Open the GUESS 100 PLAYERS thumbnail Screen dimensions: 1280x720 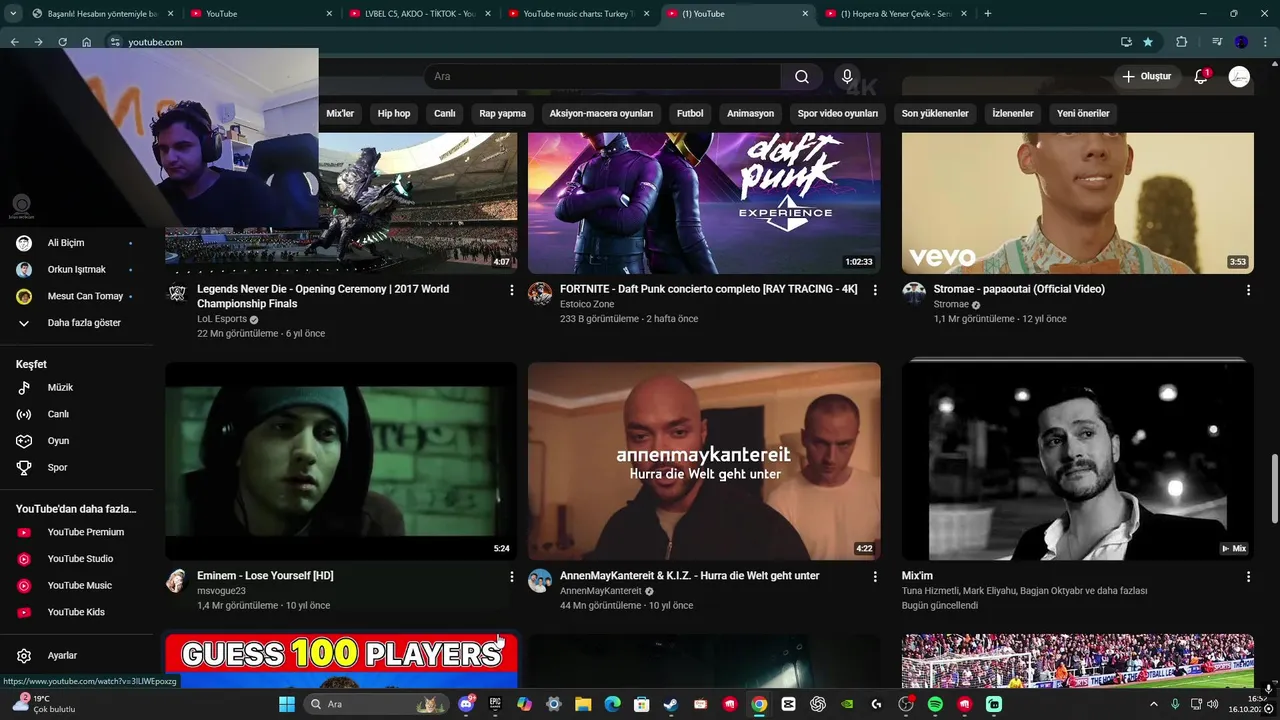341,661
